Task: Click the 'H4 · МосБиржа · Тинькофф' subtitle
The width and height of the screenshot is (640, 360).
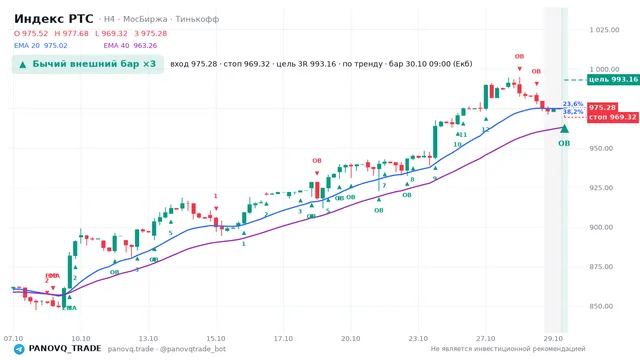Action: [162, 19]
